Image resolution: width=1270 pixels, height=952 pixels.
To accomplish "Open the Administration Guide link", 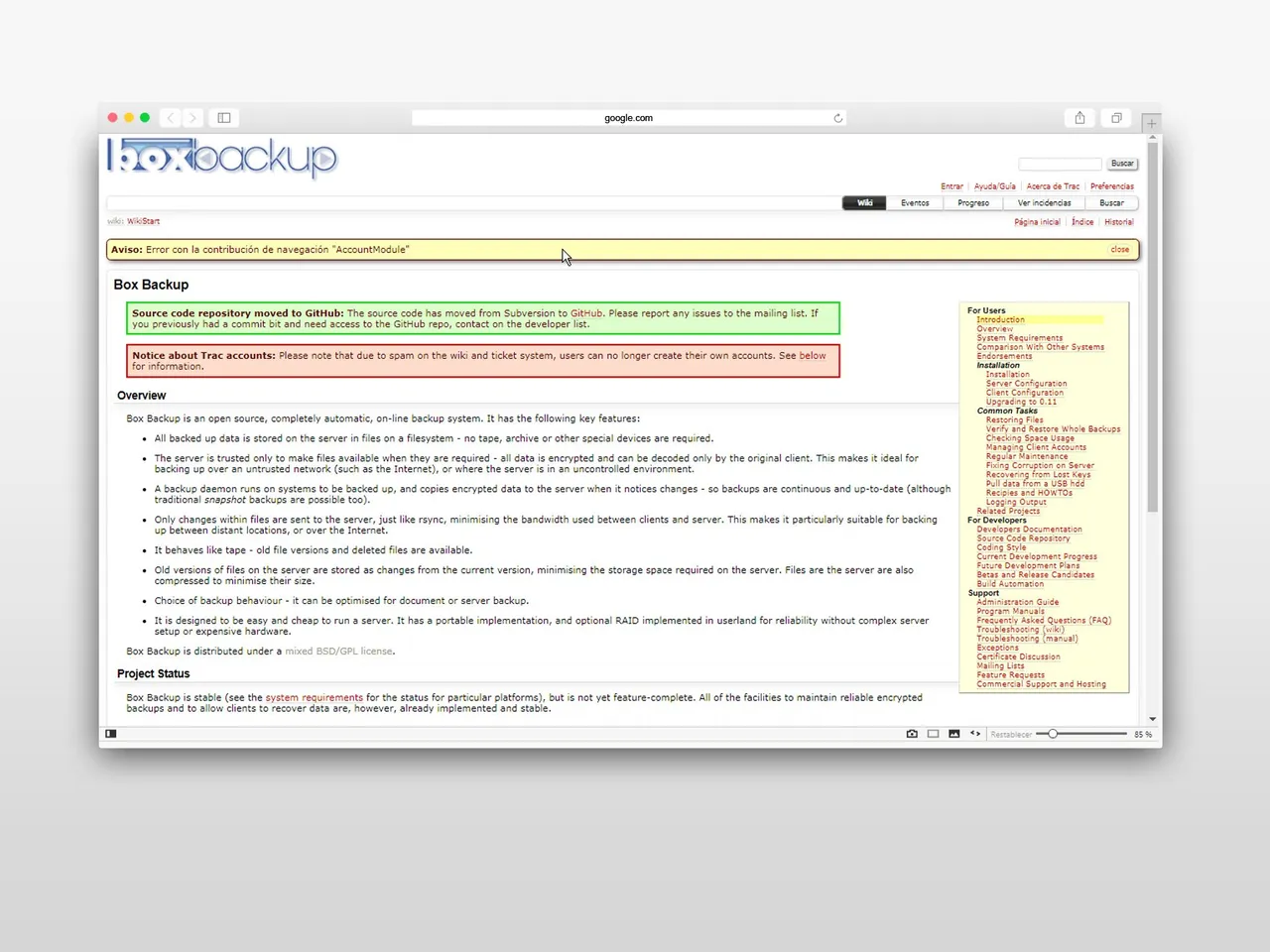I will pos(1017,602).
